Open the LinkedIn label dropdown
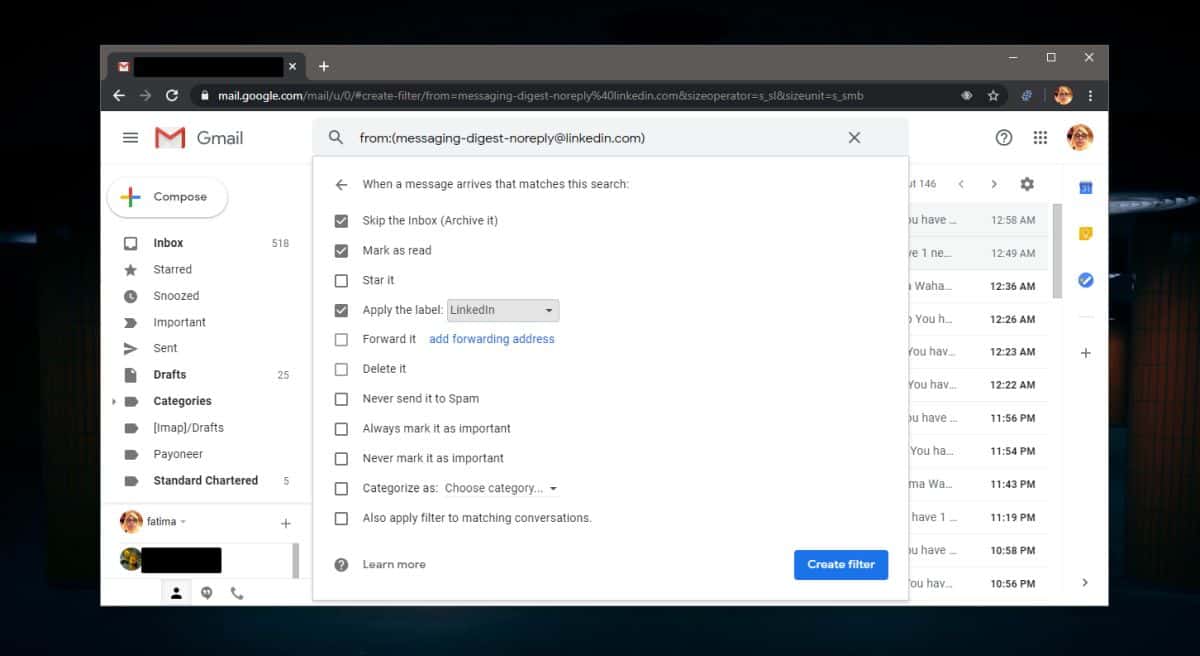 pos(503,310)
